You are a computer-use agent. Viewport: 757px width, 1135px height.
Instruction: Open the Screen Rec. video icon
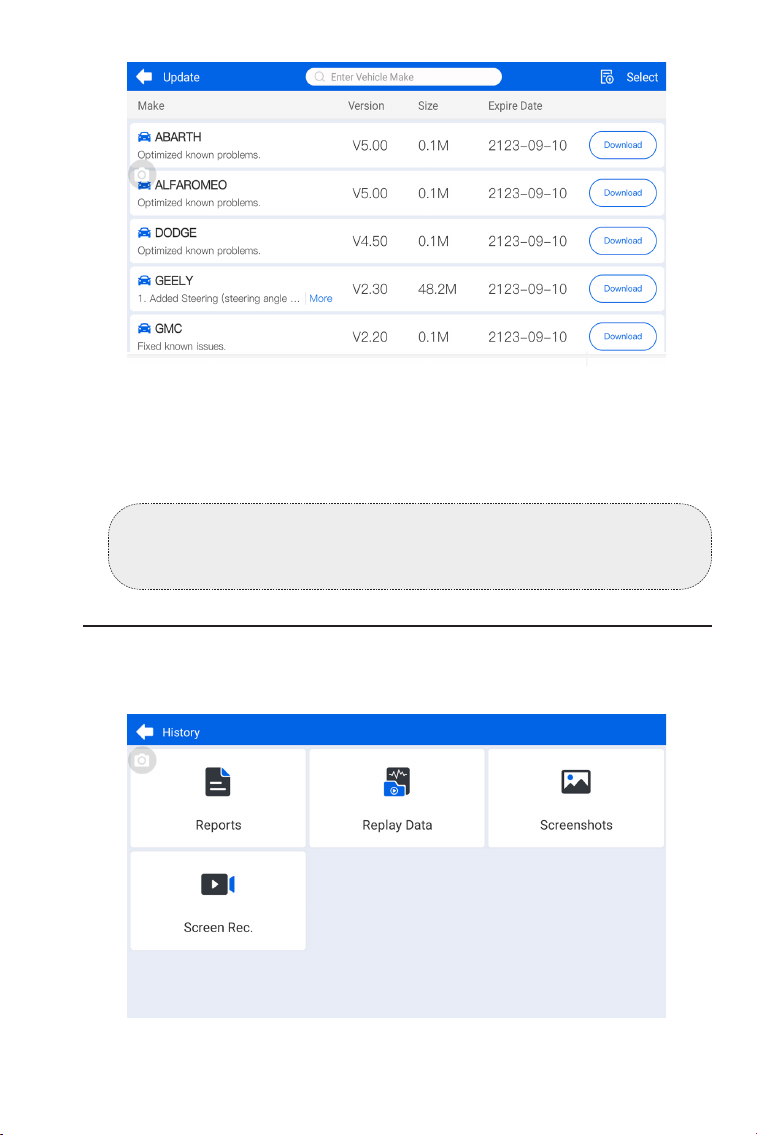coord(218,884)
